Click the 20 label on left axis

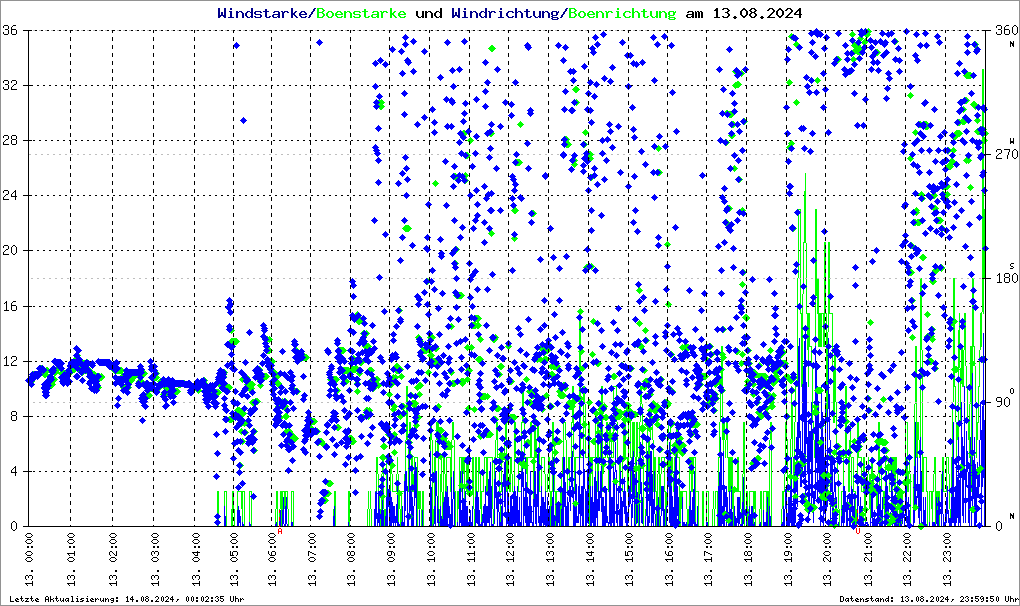click(13, 251)
